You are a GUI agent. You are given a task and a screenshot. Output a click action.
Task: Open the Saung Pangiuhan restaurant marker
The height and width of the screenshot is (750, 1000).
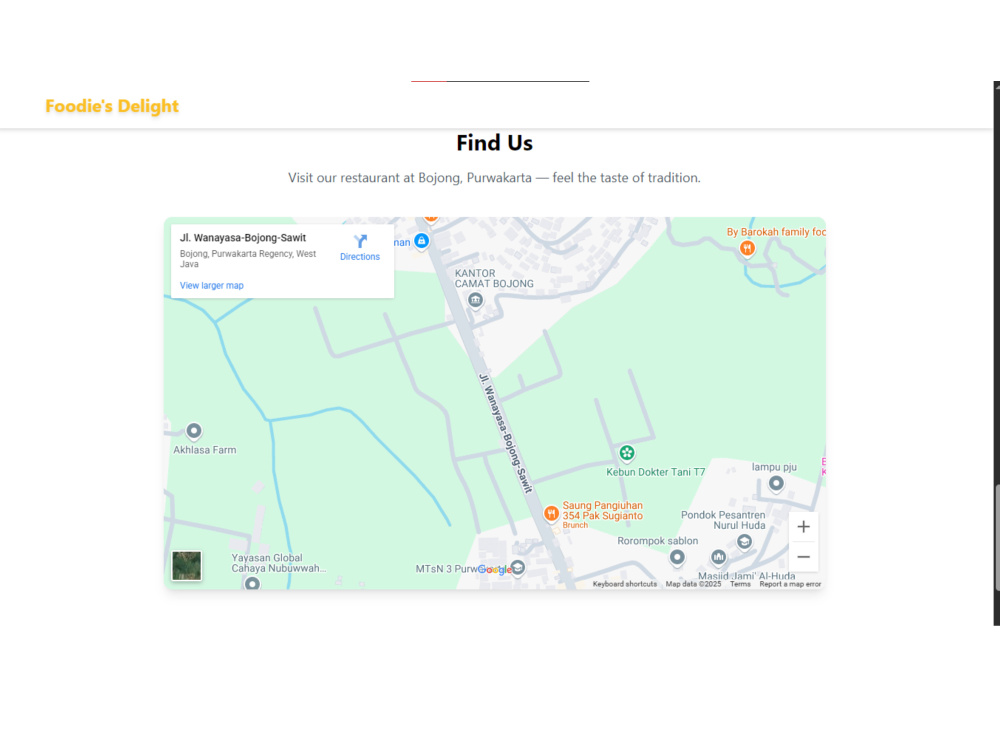pos(552,513)
